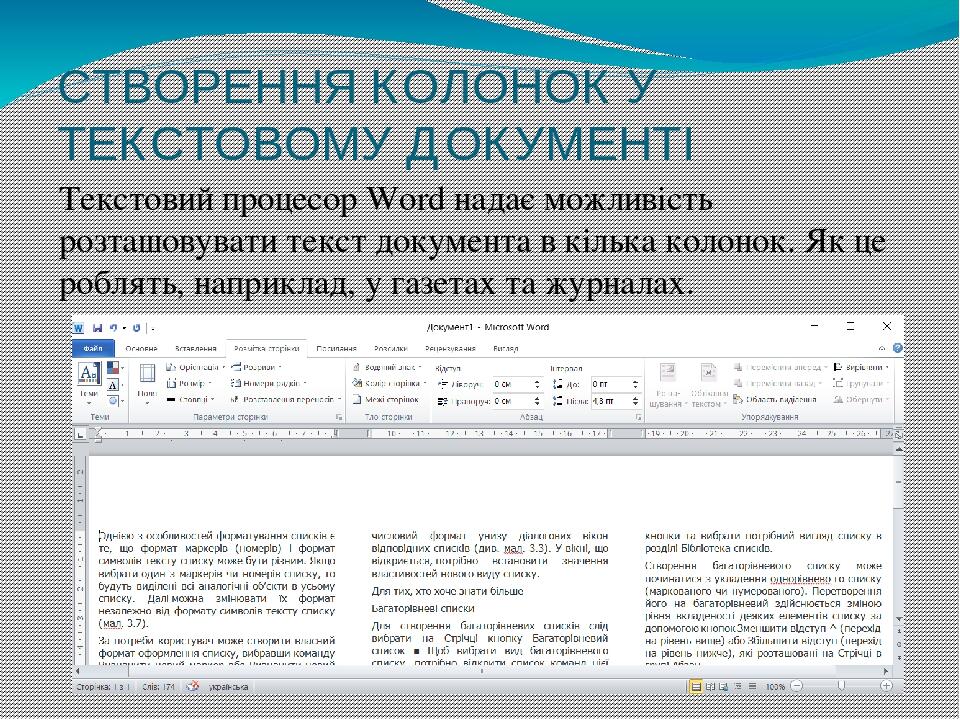The width and height of the screenshot is (960, 720).
Task: Open Word Help question mark icon
Action: coord(897,348)
